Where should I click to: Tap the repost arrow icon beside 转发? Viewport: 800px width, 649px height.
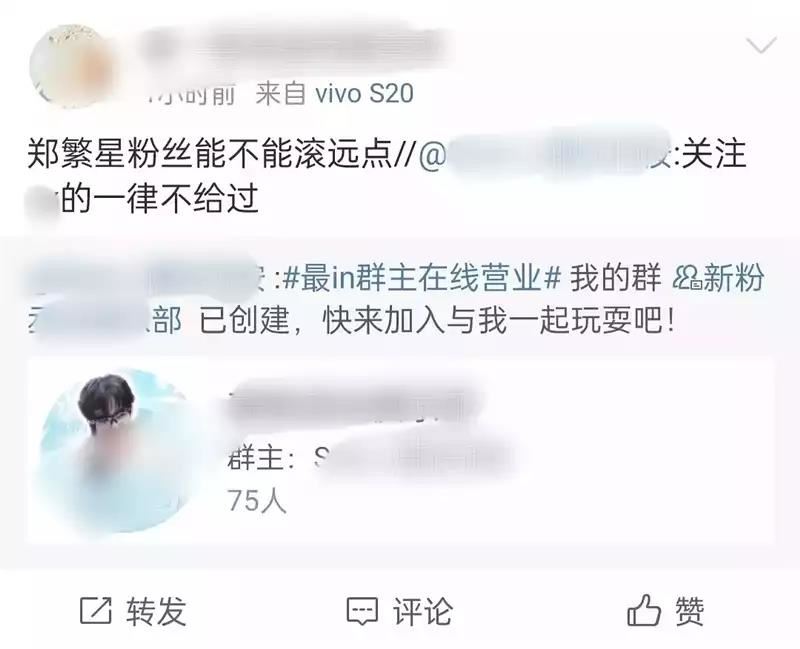pos(96,611)
